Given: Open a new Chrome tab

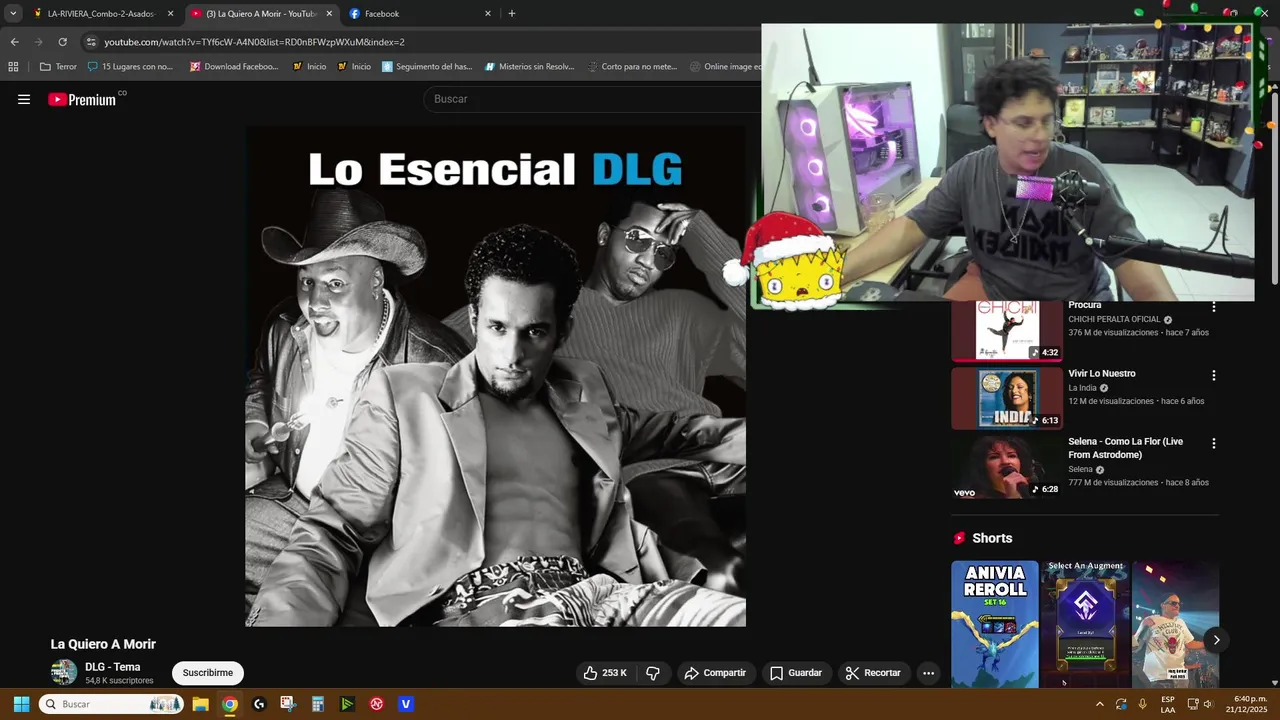Looking at the screenshot, I should [x=512, y=14].
